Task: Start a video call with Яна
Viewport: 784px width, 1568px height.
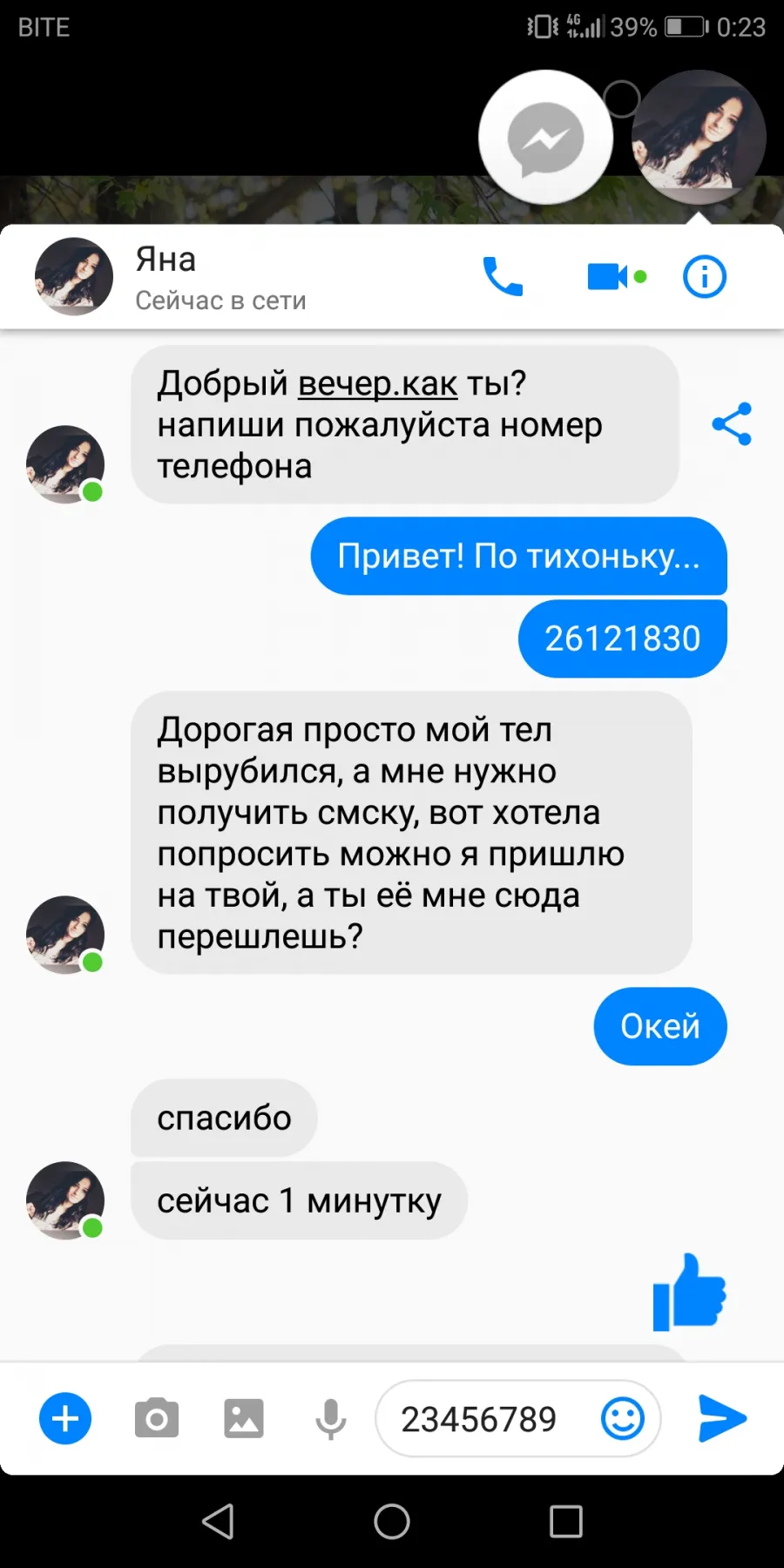Action: [616, 277]
